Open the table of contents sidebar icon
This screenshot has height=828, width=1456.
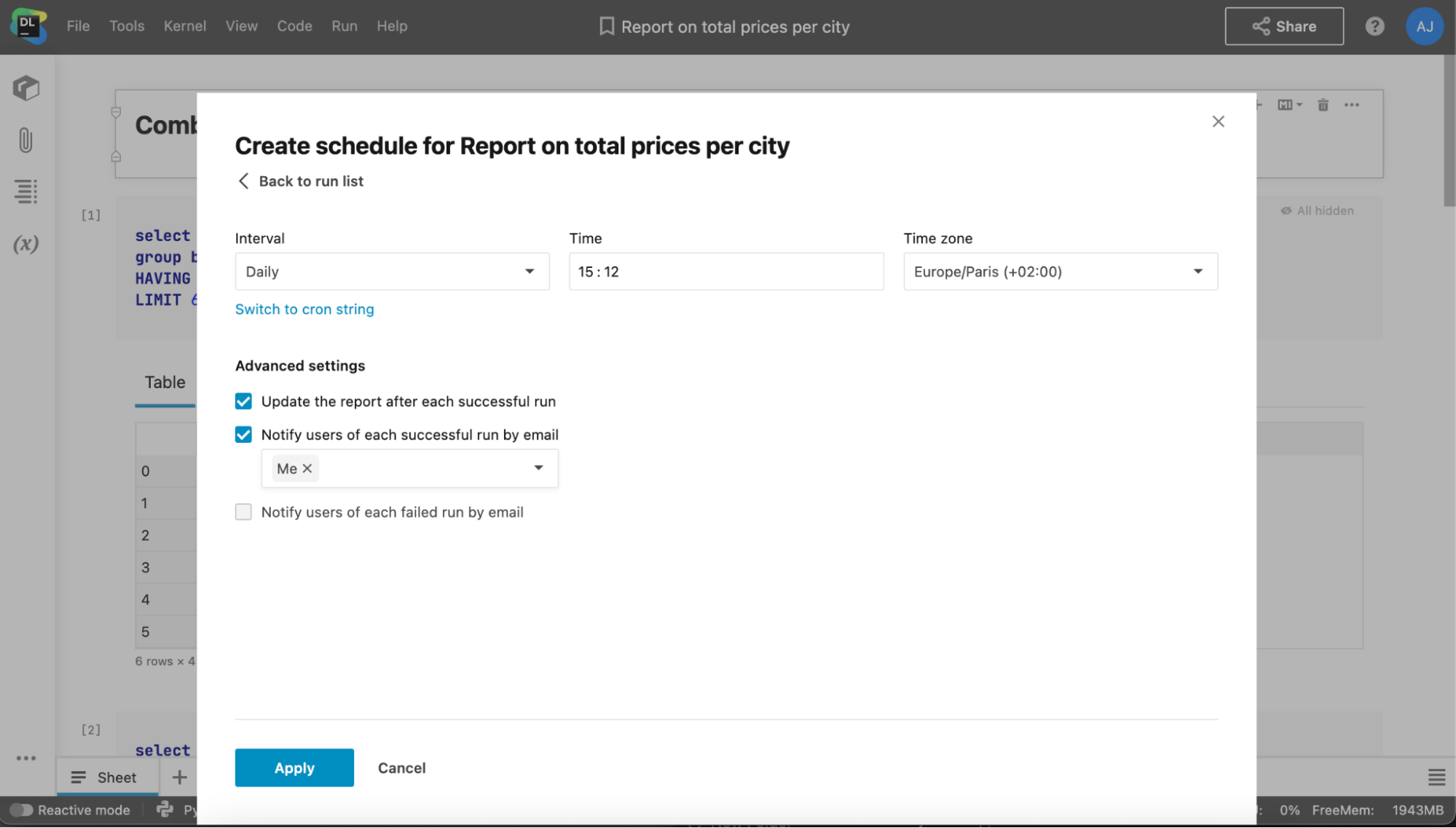click(x=25, y=192)
